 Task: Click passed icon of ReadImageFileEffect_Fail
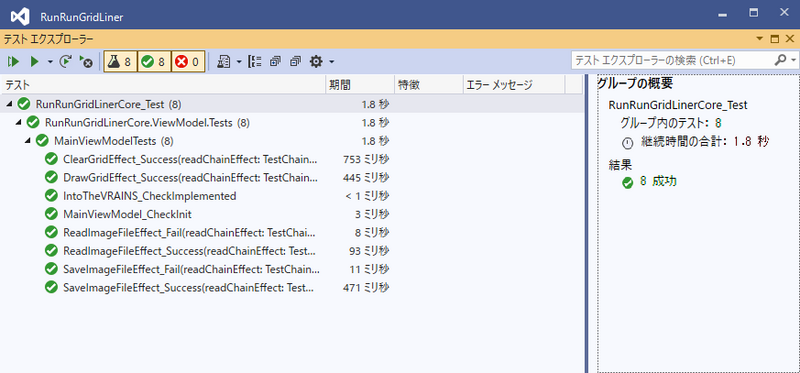coord(51,232)
